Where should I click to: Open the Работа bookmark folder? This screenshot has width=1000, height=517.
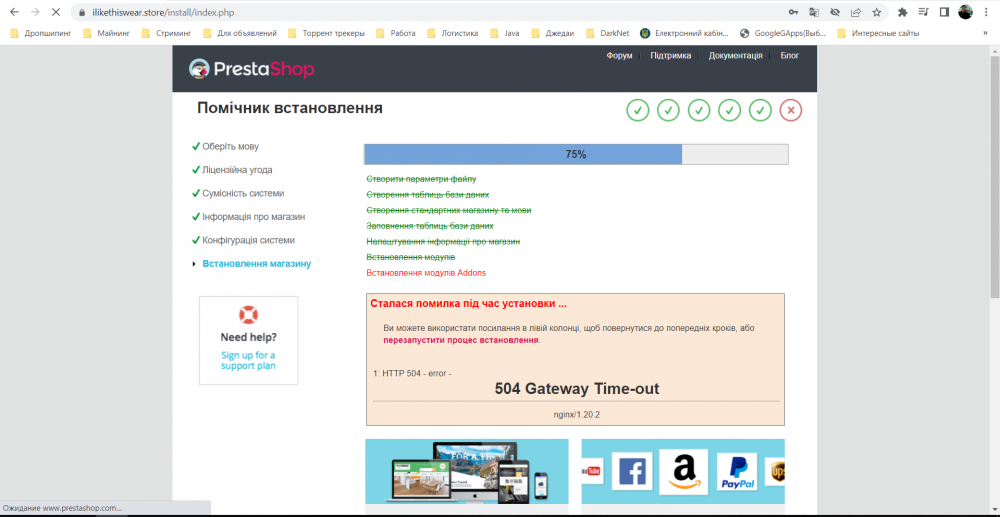pyautogui.click(x=396, y=33)
